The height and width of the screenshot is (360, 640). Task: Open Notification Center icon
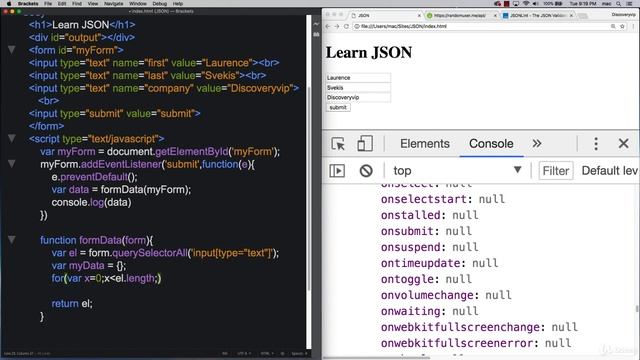tap(630, 4)
